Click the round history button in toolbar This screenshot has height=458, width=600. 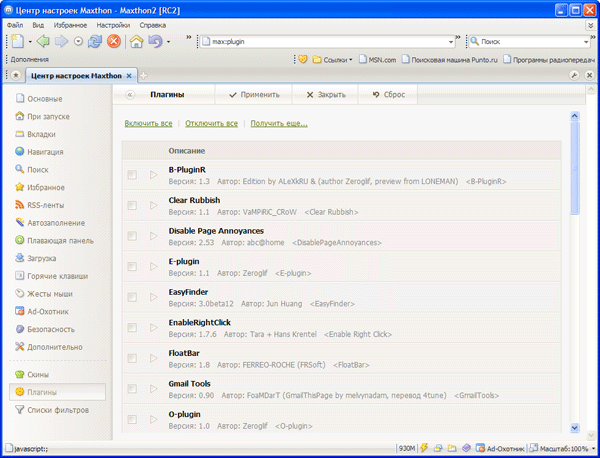pyautogui.click(x=78, y=41)
